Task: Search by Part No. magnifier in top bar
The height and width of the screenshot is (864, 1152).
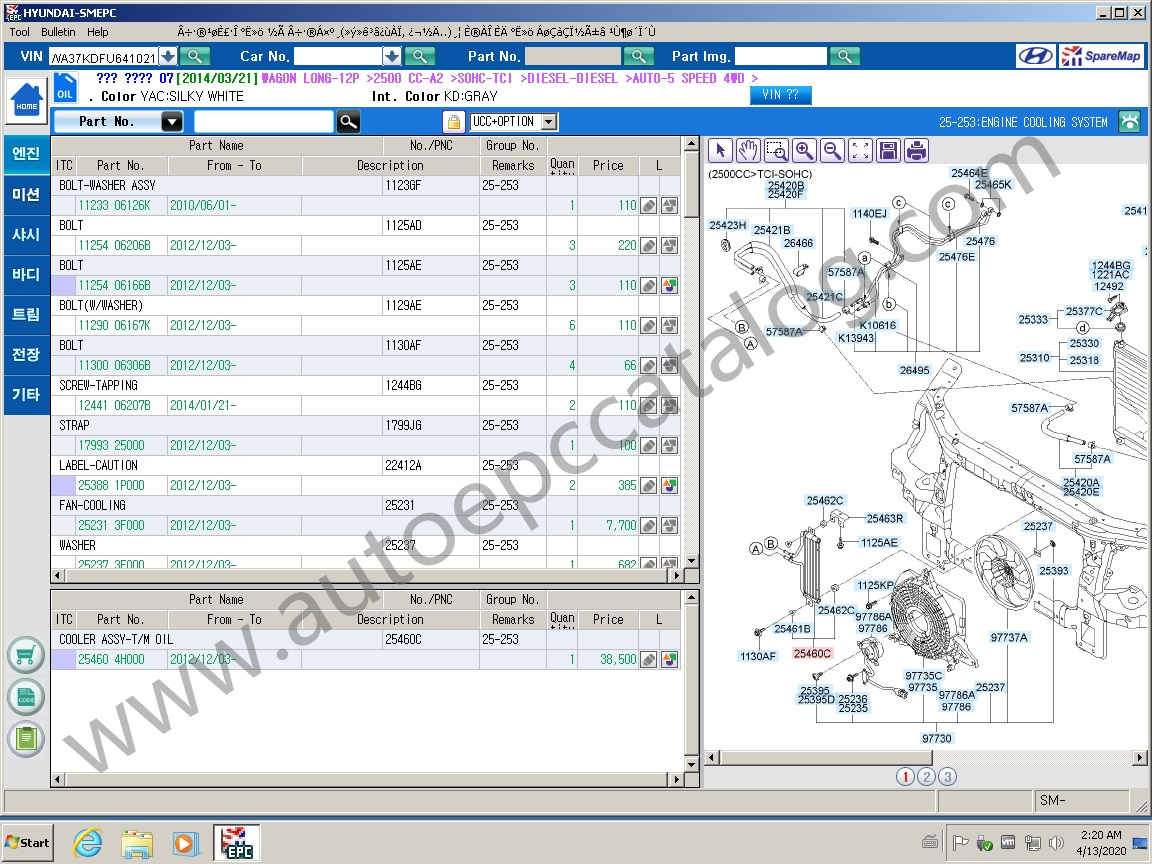Action: (638, 56)
